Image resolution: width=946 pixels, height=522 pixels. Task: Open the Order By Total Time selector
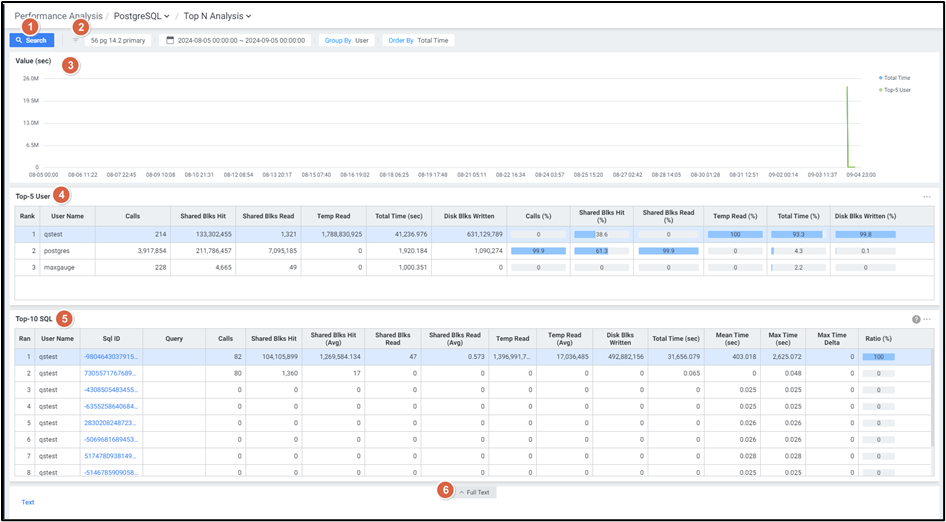click(419, 40)
